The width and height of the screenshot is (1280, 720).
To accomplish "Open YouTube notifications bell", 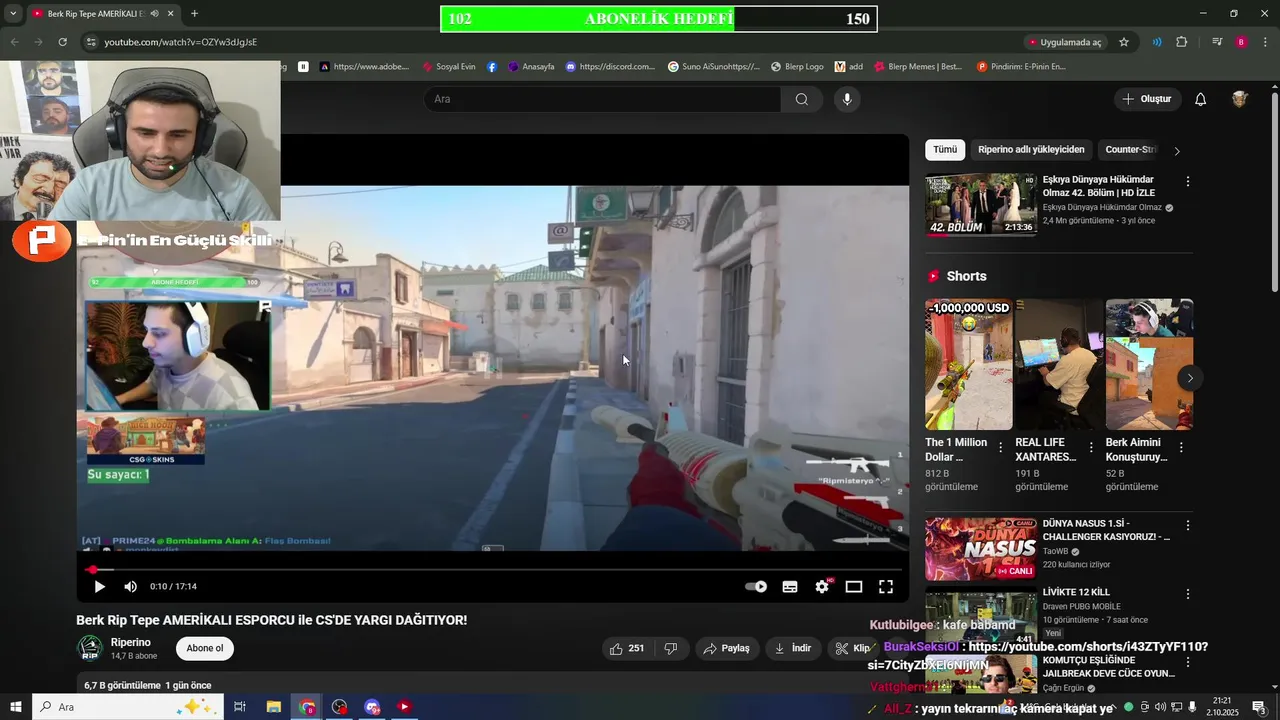I will click(1201, 99).
